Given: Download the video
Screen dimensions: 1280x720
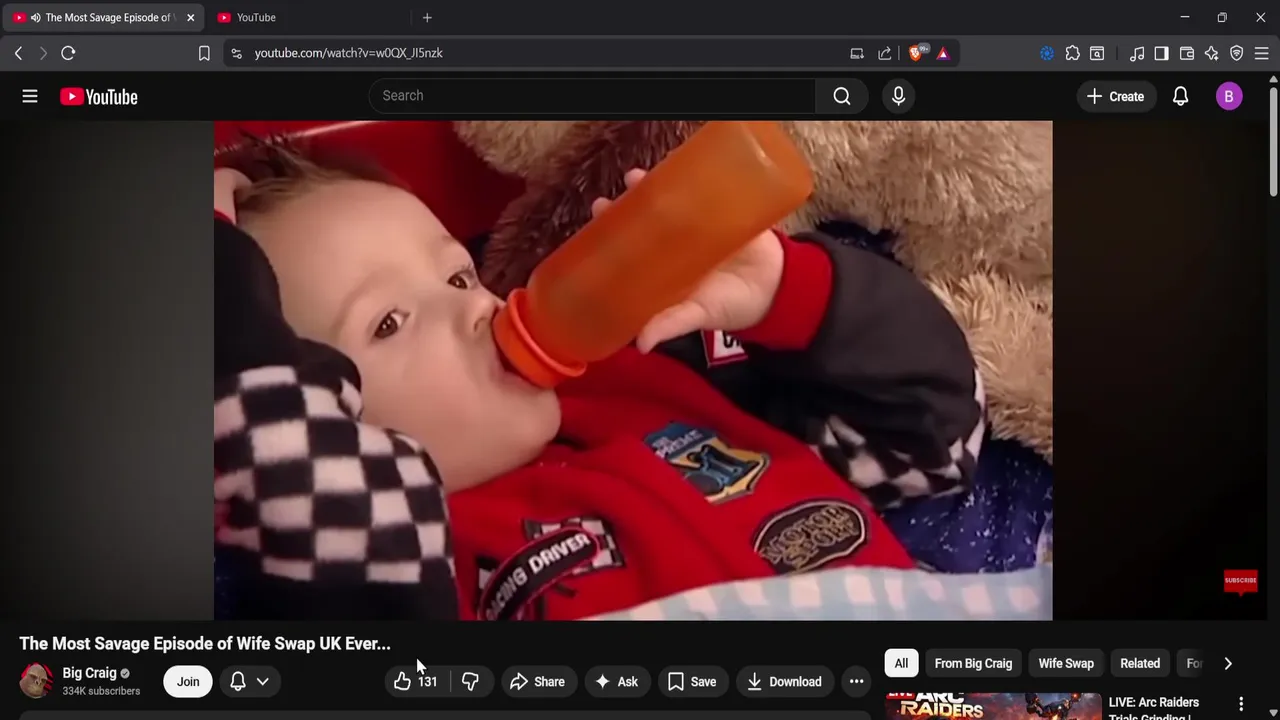Looking at the screenshot, I should click(785, 682).
